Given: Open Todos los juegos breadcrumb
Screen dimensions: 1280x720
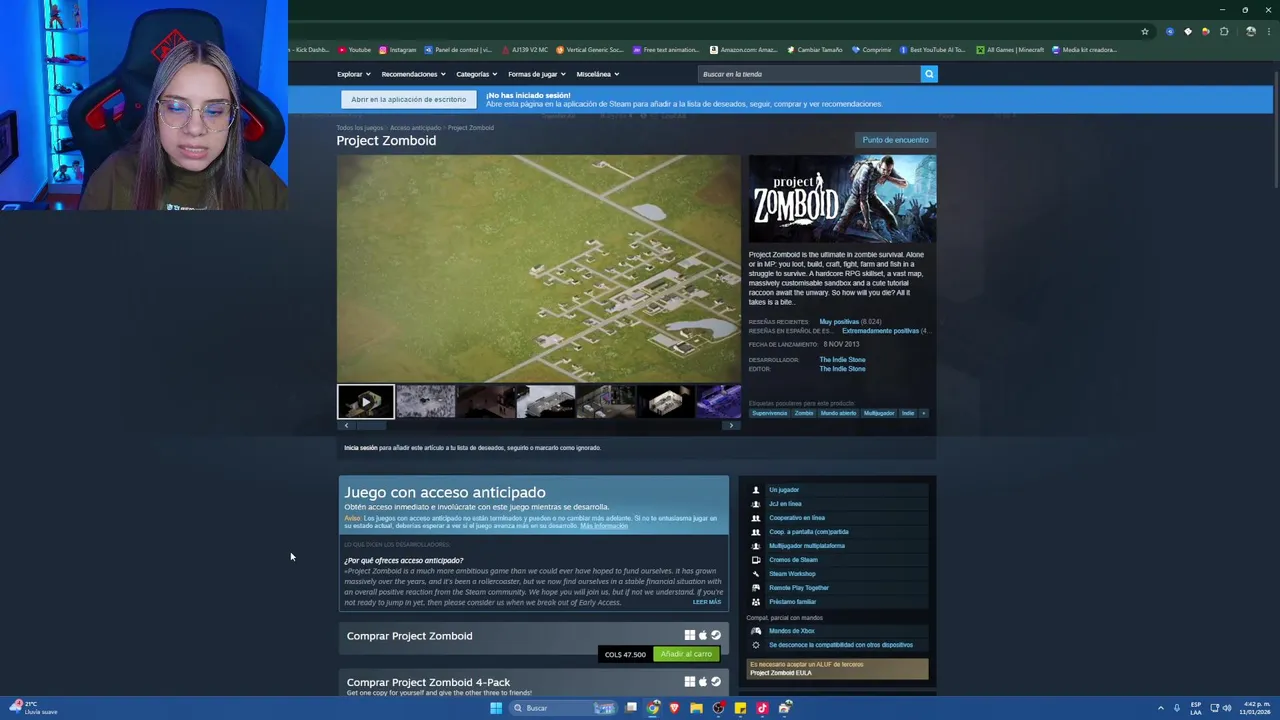Looking at the screenshot, I should [x=360, y=128].
